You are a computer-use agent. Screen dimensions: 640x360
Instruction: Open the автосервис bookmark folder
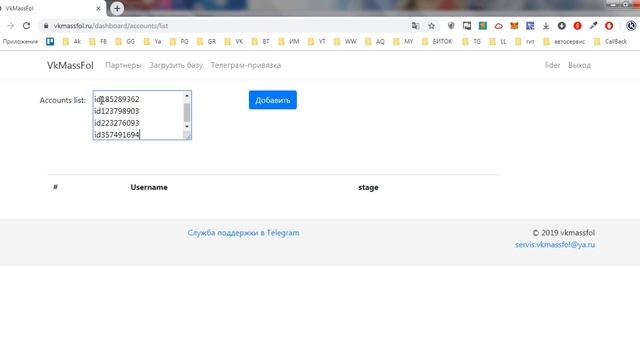(x=564, y=41)
